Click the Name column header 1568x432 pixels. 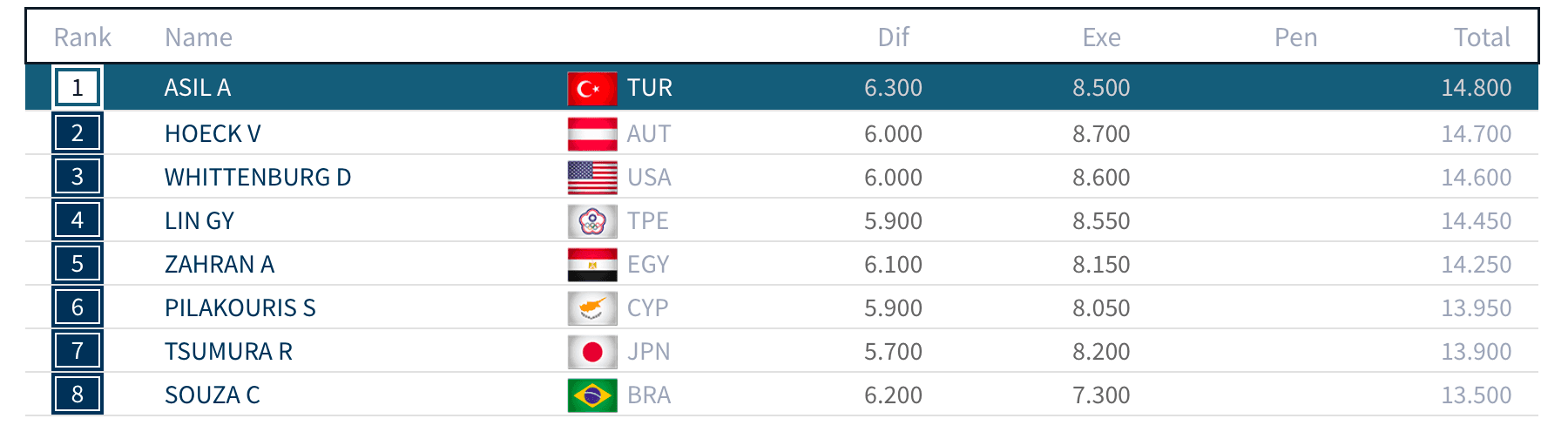pos(199,37)
